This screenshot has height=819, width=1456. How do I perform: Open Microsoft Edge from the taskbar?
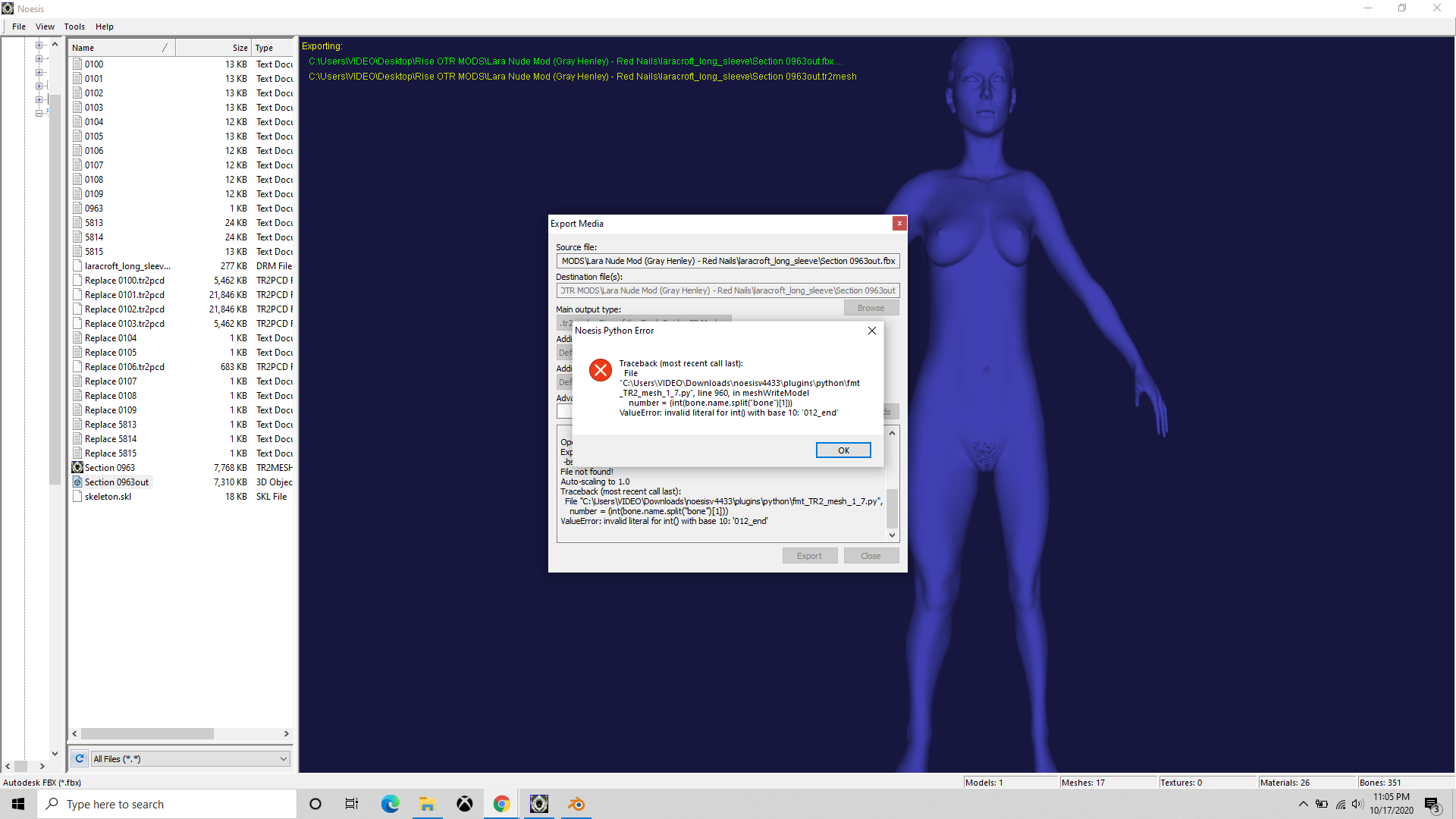click(390, 804)
